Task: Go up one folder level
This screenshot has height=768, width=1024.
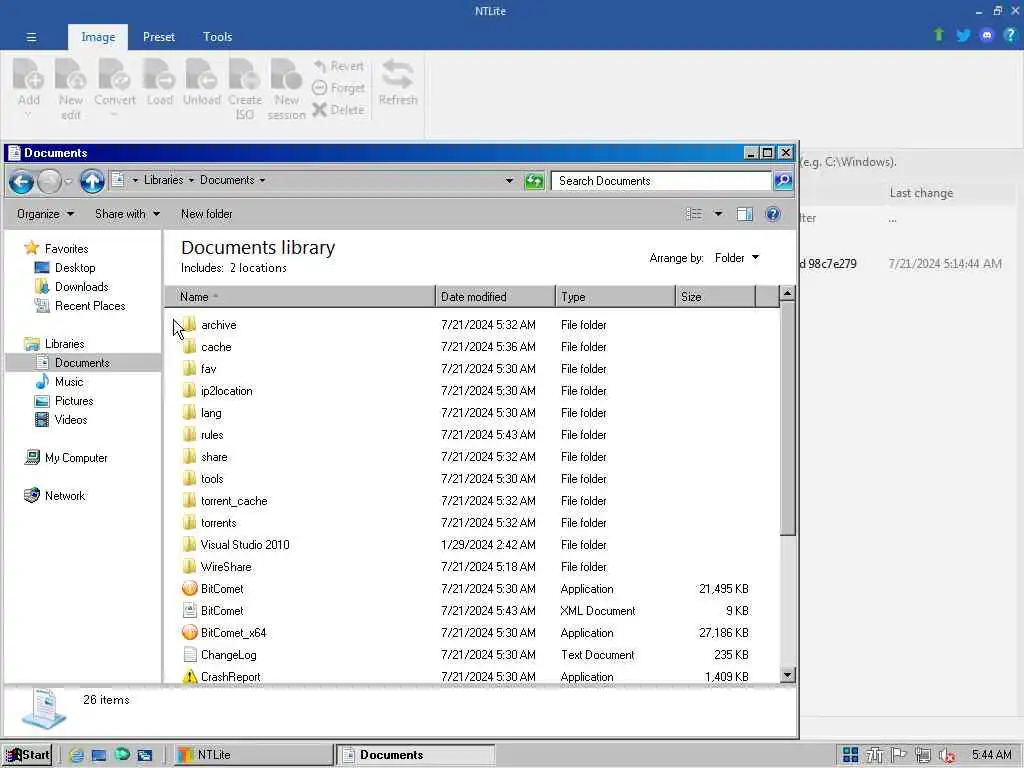Action: 91,182
